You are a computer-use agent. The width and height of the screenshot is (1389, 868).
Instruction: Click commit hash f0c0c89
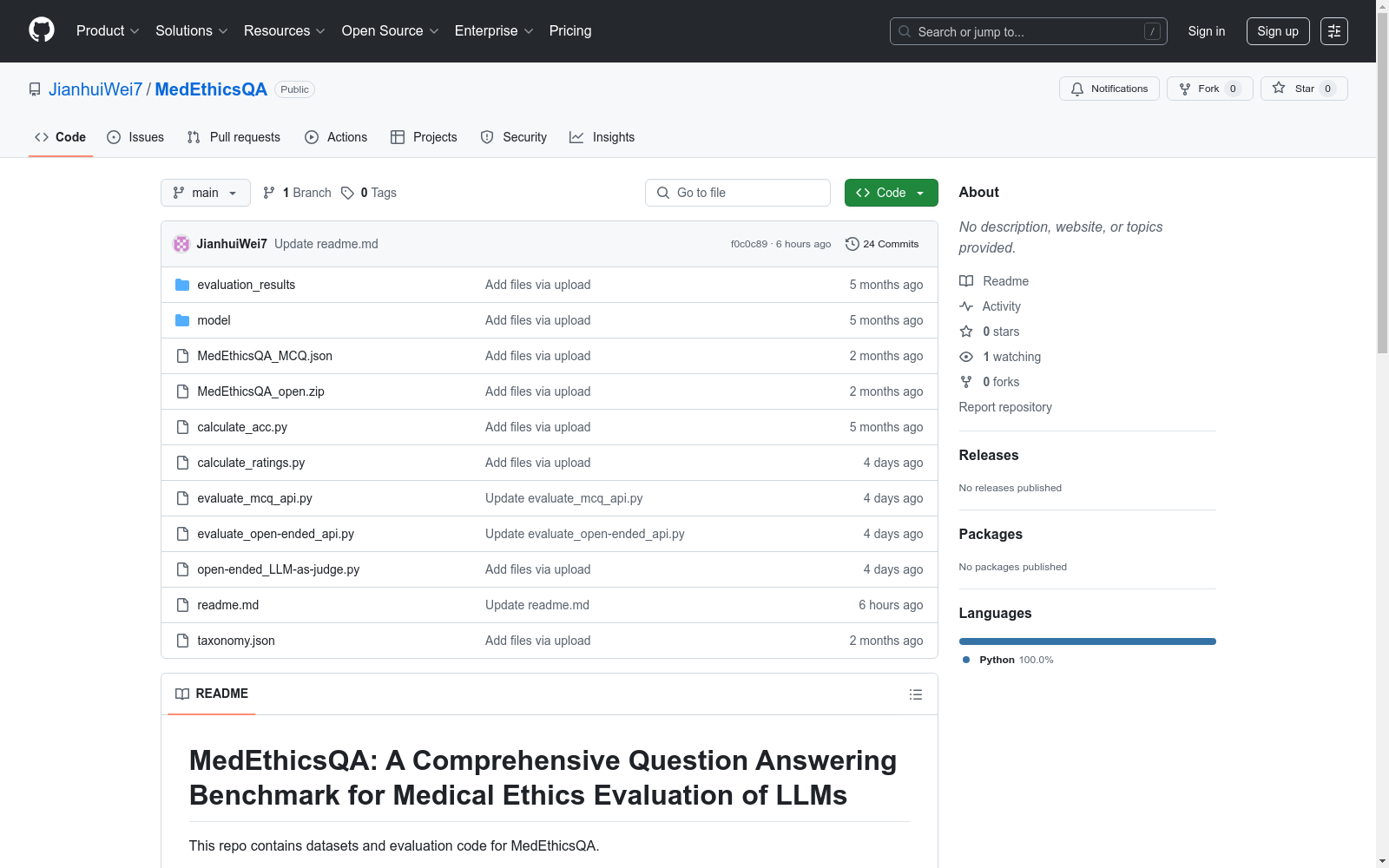[x=749, y=244]
